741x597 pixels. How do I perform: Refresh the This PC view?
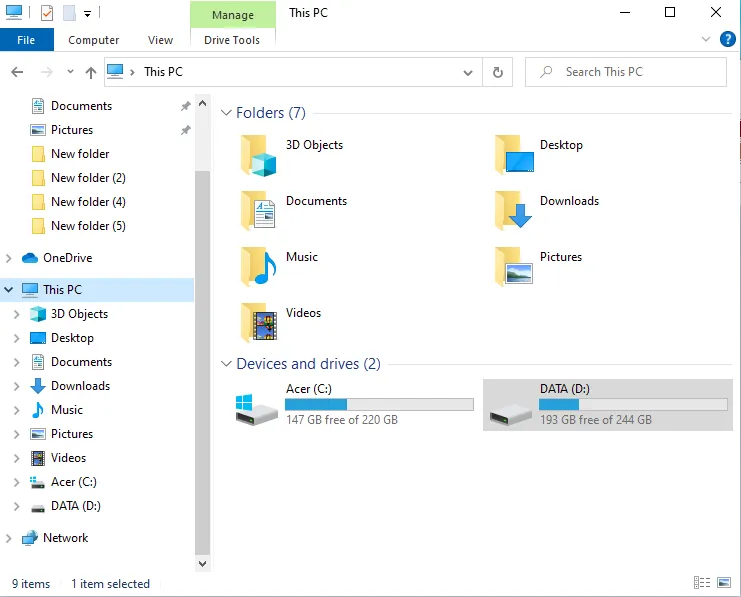point(498,72)
